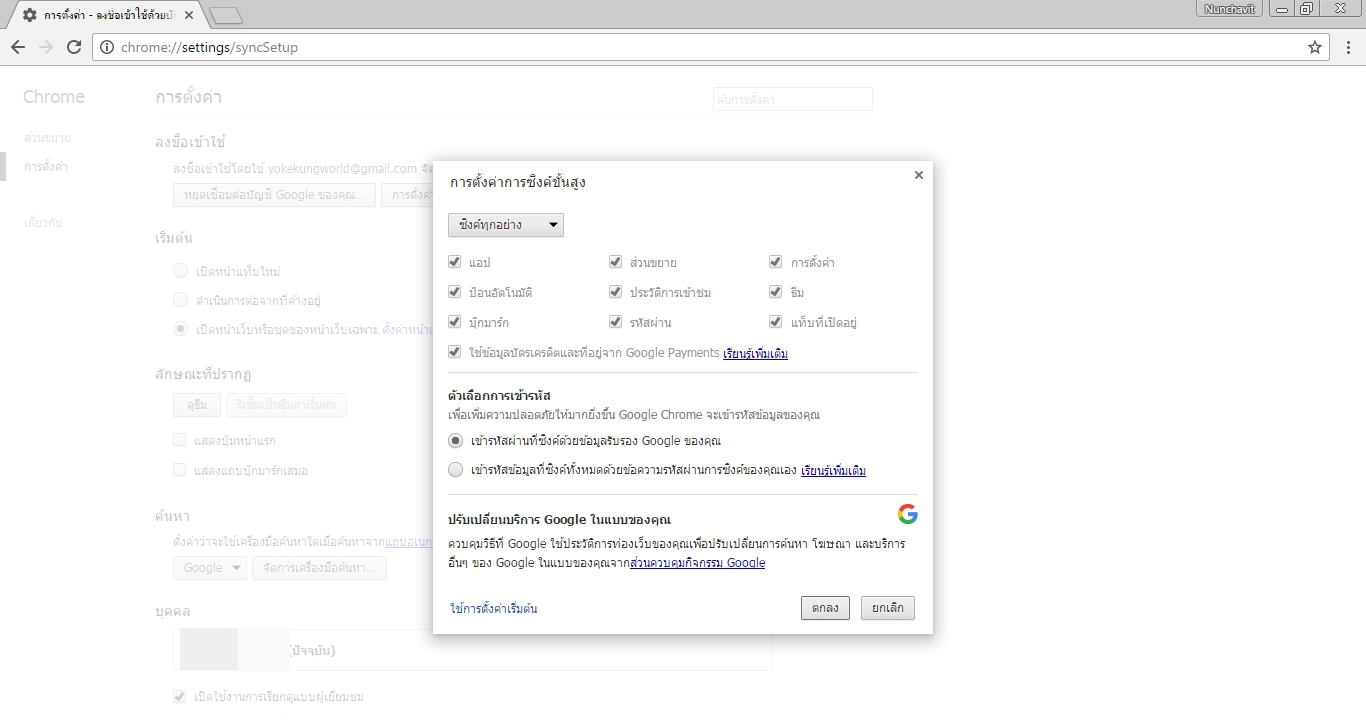Confirm the dialog with ตกลง

pyautogui.click(x=825, y=608)
